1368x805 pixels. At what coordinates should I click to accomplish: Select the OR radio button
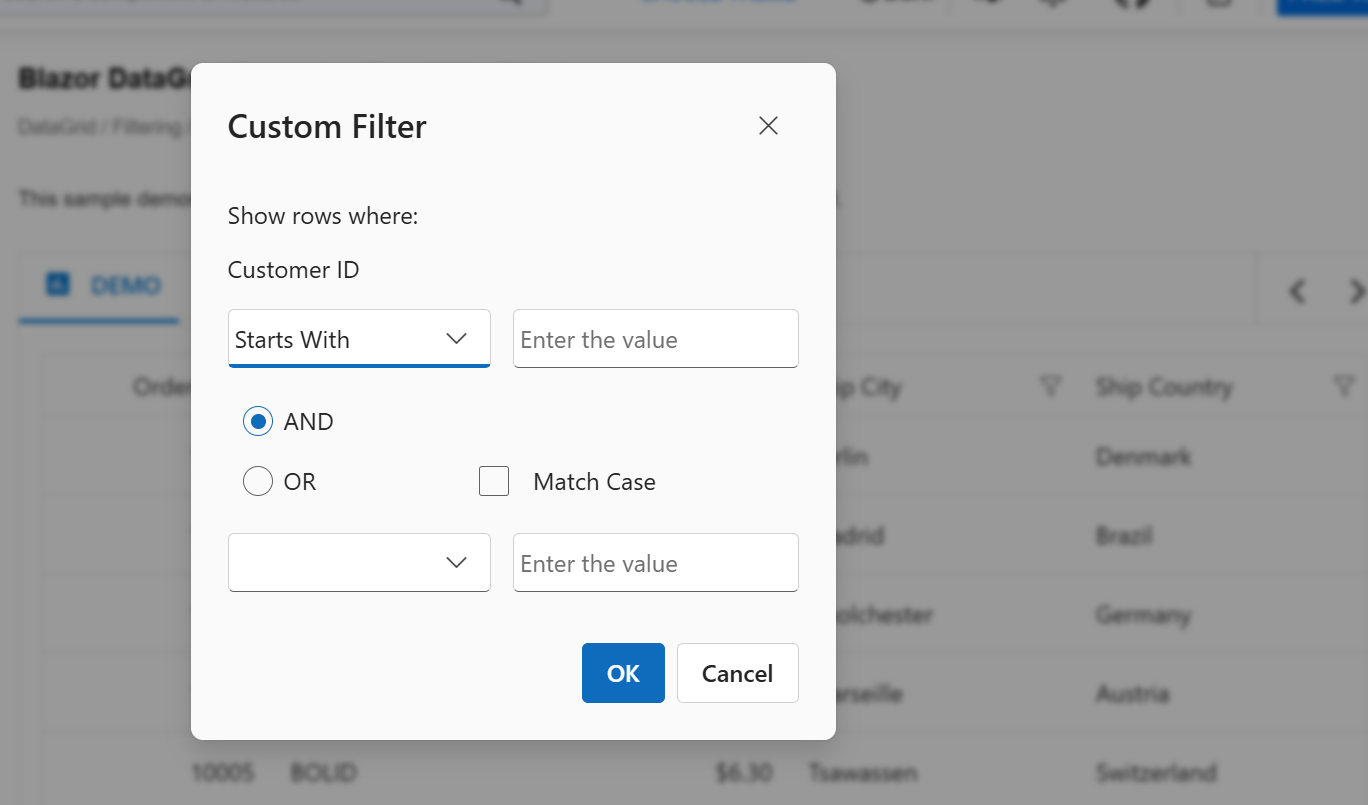tap(258, 482)
